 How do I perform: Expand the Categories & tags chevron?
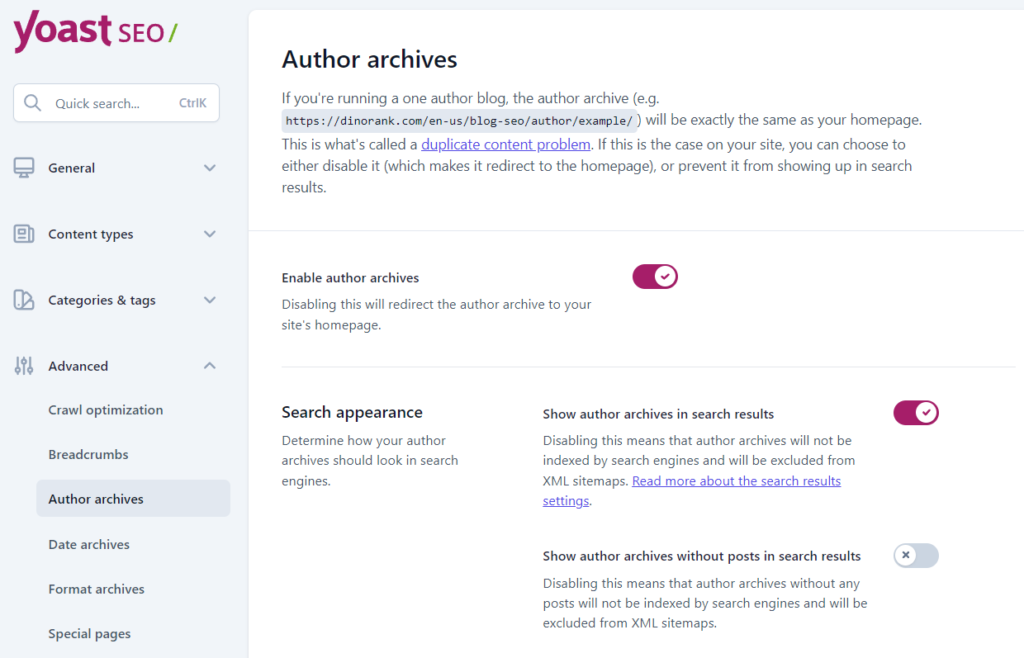click(x=210, y=300)
